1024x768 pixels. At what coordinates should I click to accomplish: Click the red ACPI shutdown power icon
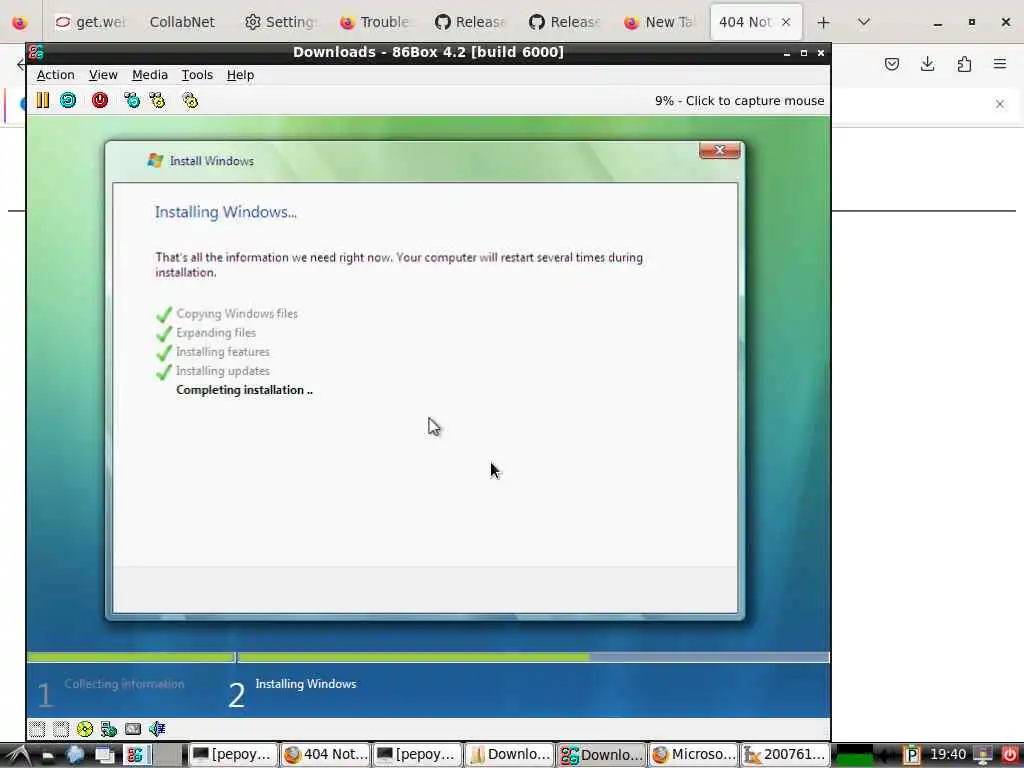click(x=100, y=100)
